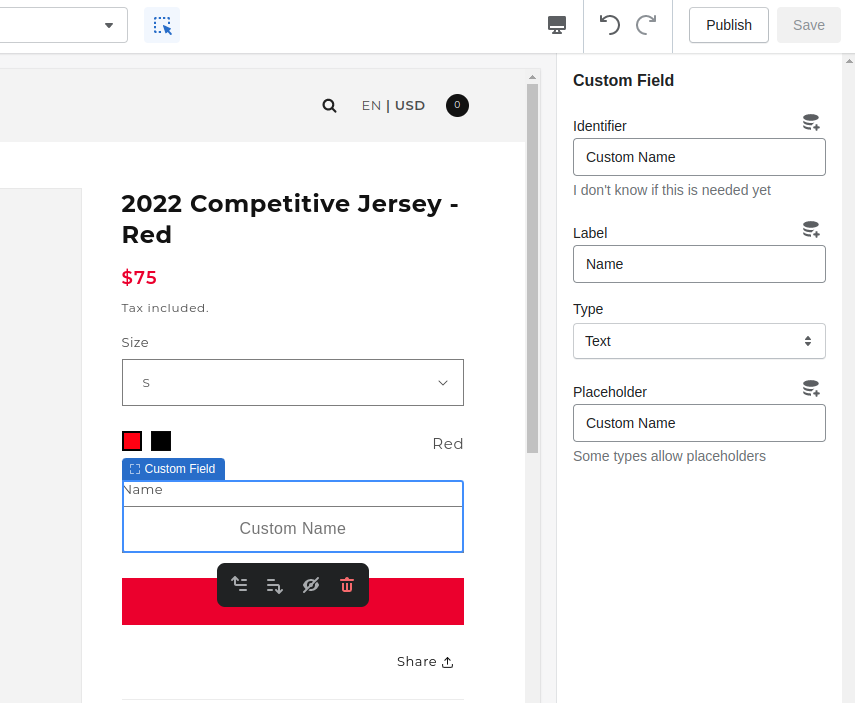855x703 pixels.
Task: Select the black color swatch variant
Action: pos(161,441)
